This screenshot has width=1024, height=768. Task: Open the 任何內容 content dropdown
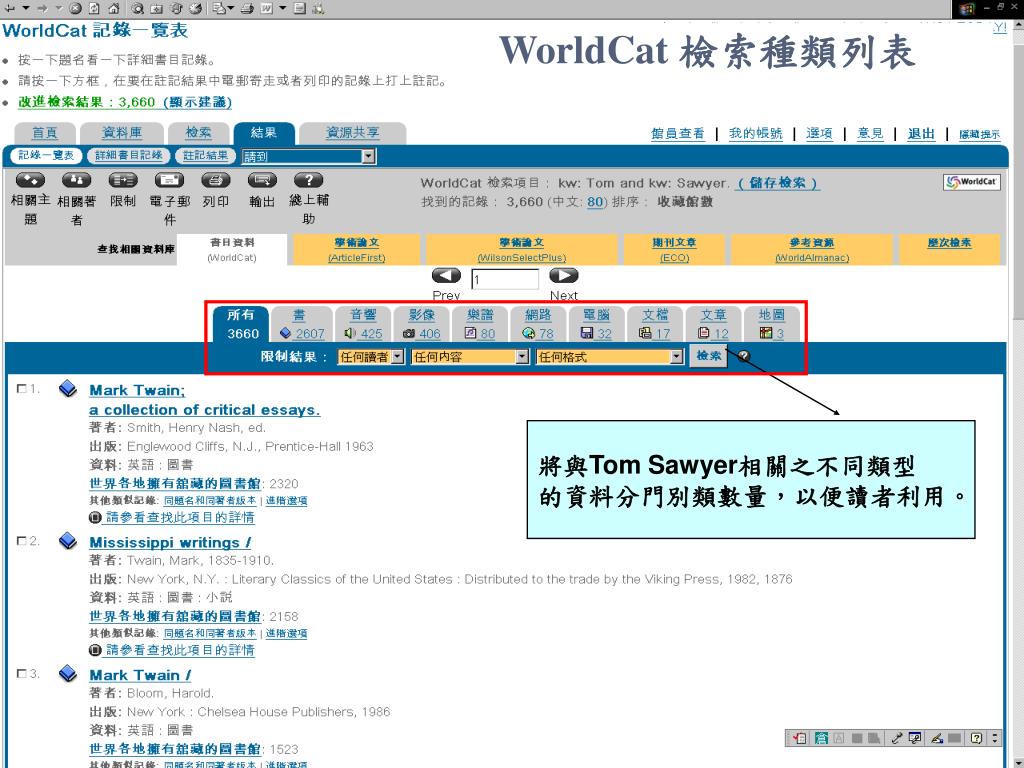click(470, 357)
